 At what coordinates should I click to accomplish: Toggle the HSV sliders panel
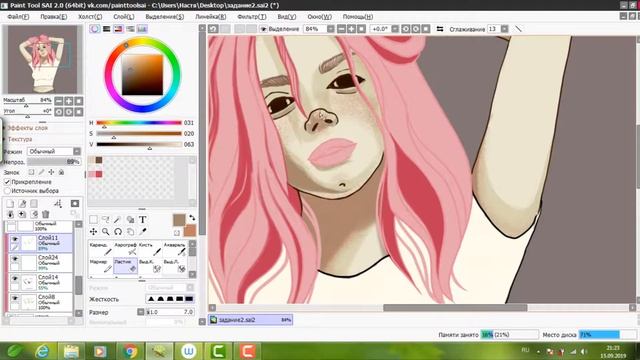point(118,29)
